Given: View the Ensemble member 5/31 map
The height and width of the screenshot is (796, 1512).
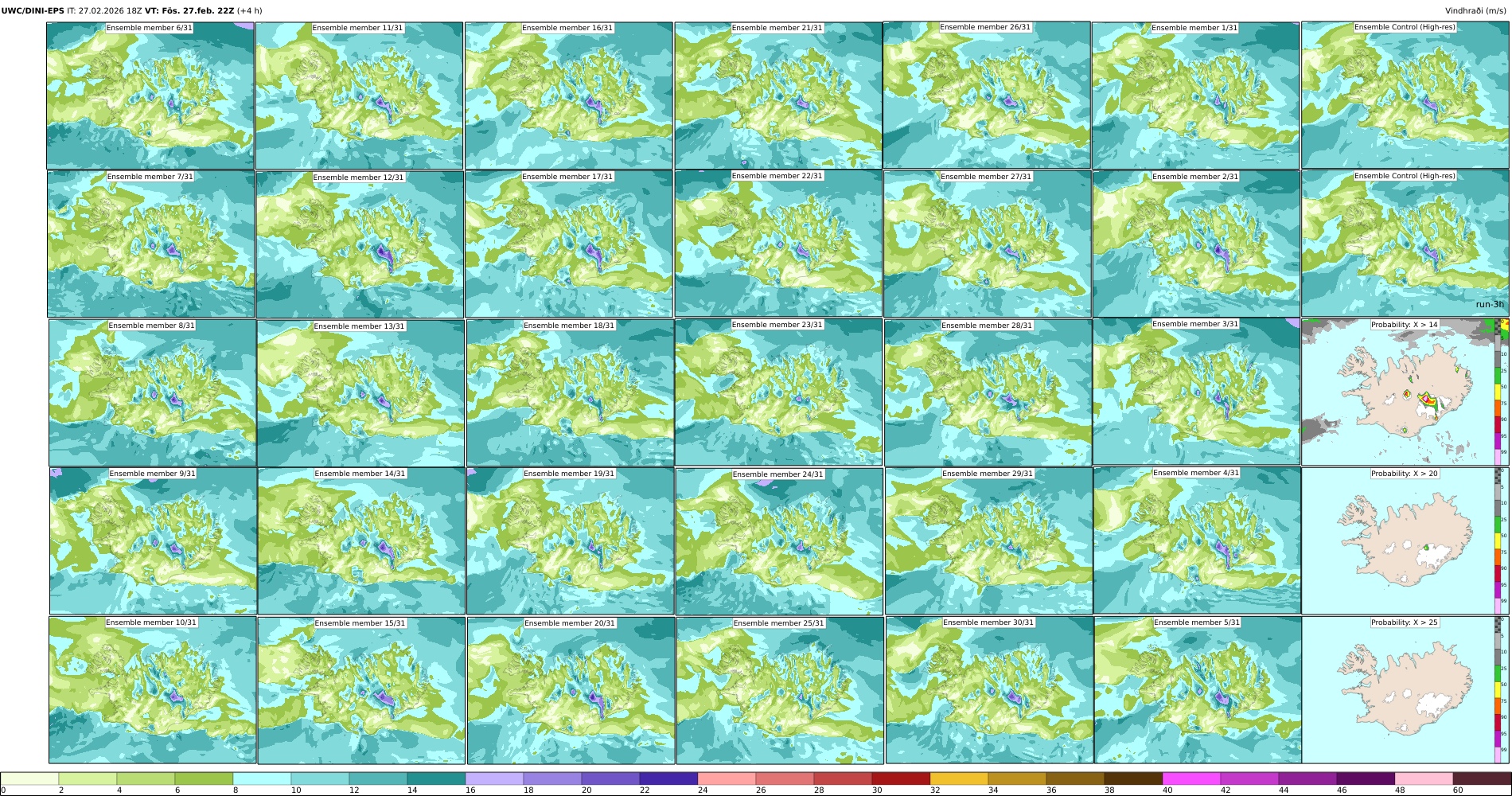Looking at the screenshot, I should point(1198,690).
